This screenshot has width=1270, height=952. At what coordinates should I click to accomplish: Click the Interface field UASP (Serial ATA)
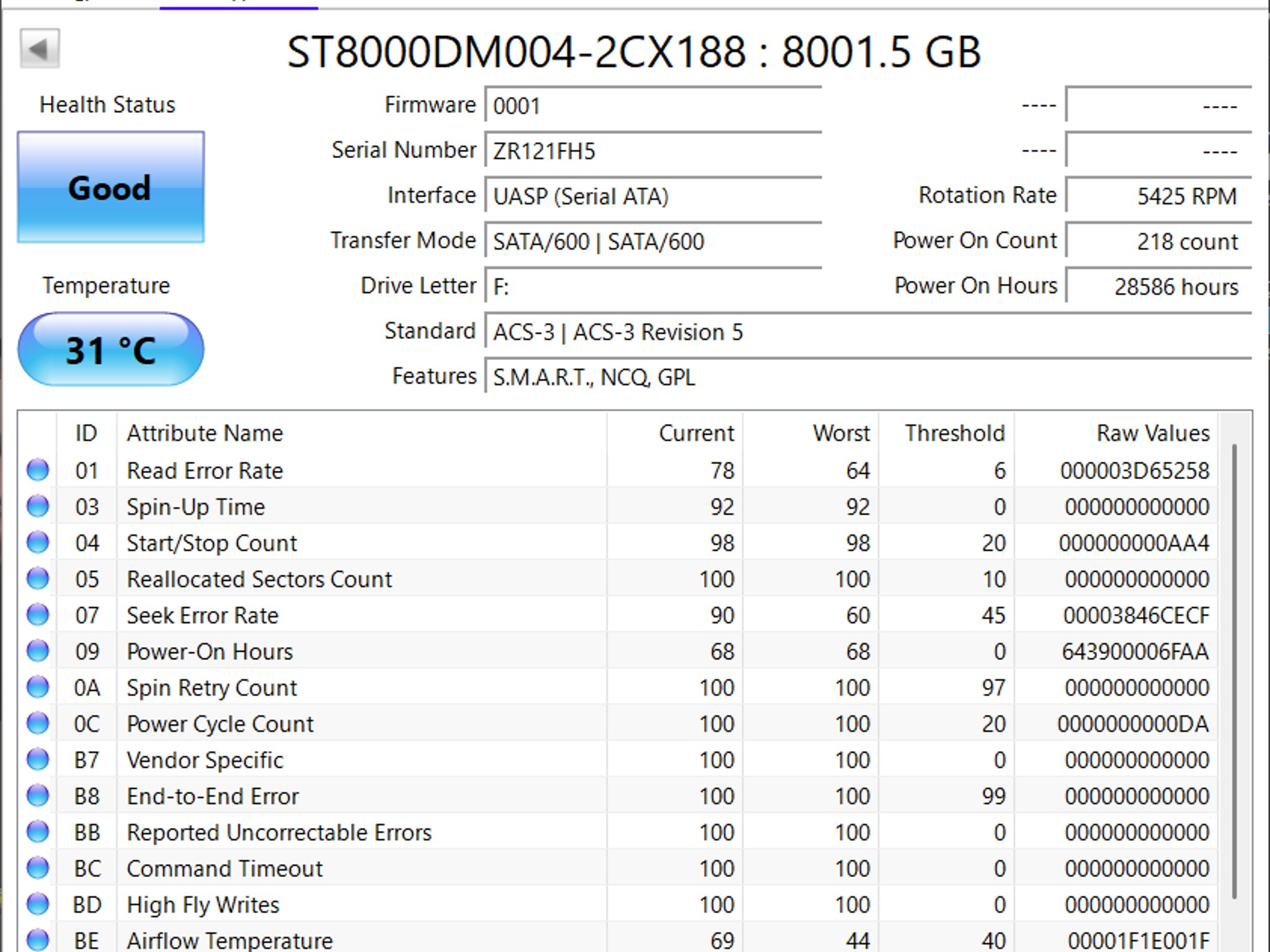(x=654, y=196)
